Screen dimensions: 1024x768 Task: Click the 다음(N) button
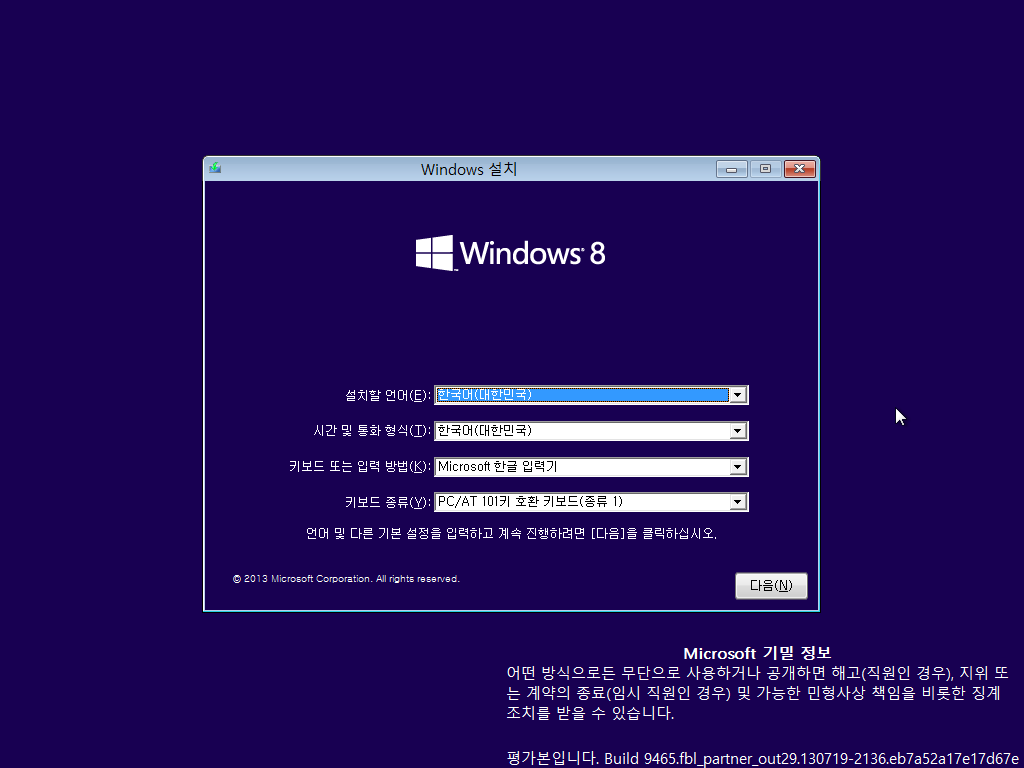(771, 586)
